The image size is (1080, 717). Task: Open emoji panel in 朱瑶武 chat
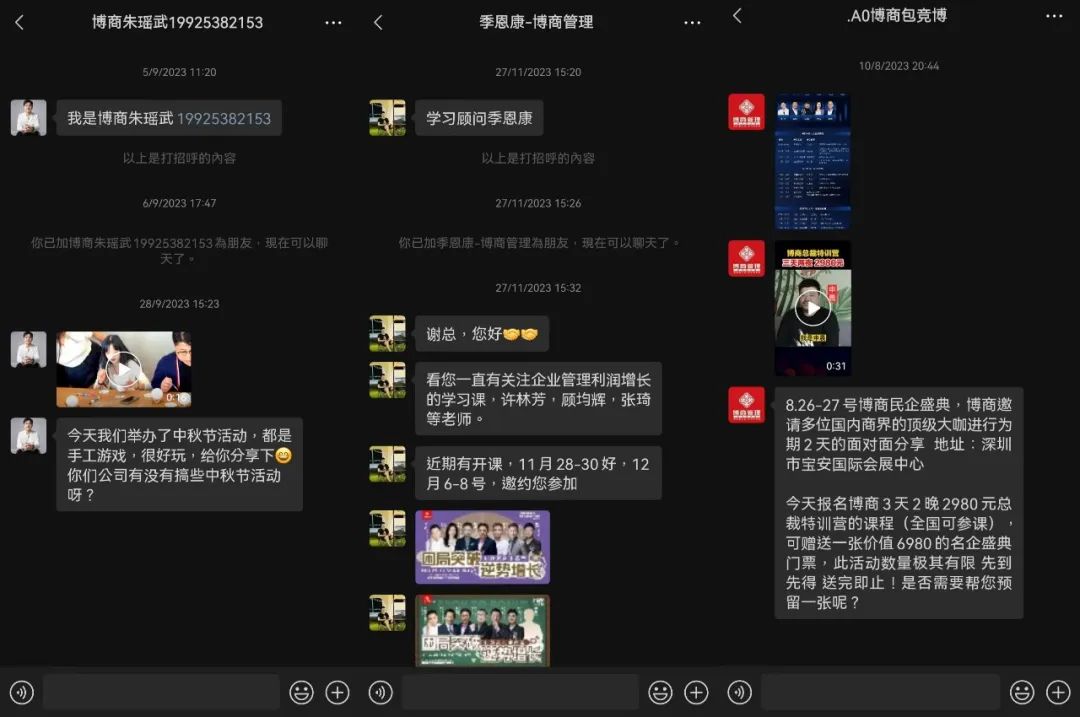(301, 692)
